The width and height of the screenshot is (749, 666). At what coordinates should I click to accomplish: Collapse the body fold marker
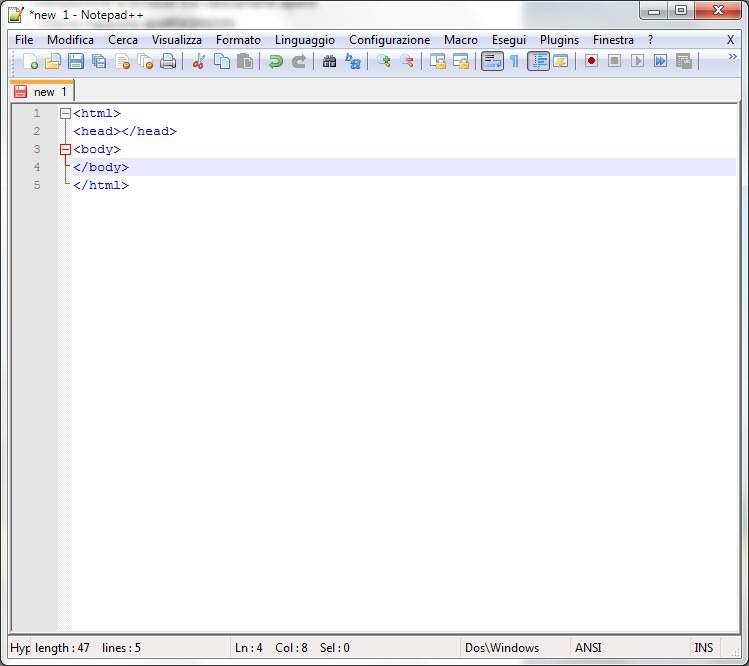(65, 150)
